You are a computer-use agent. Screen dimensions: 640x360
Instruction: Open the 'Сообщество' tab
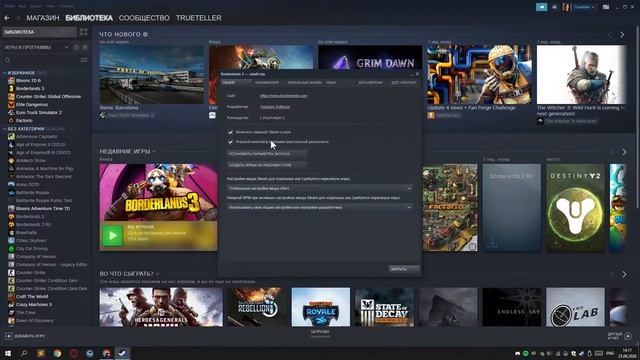[144, 18]
